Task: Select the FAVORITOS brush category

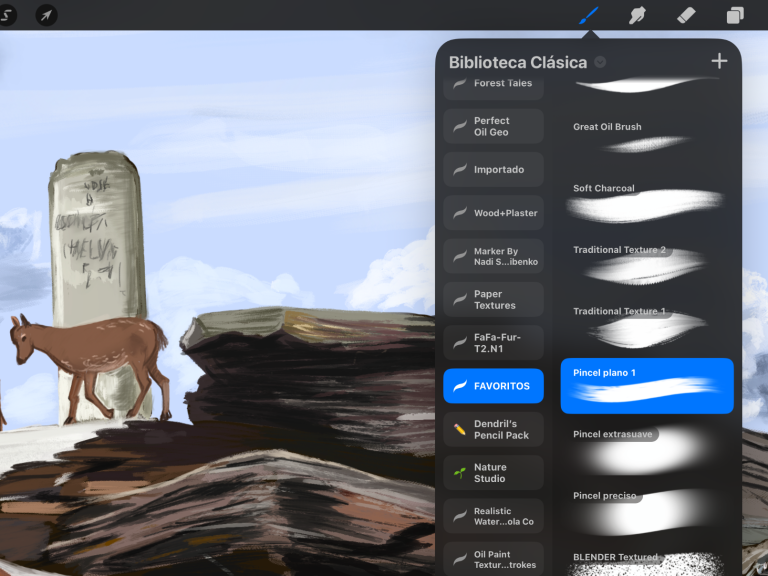Action: point(493,386)
